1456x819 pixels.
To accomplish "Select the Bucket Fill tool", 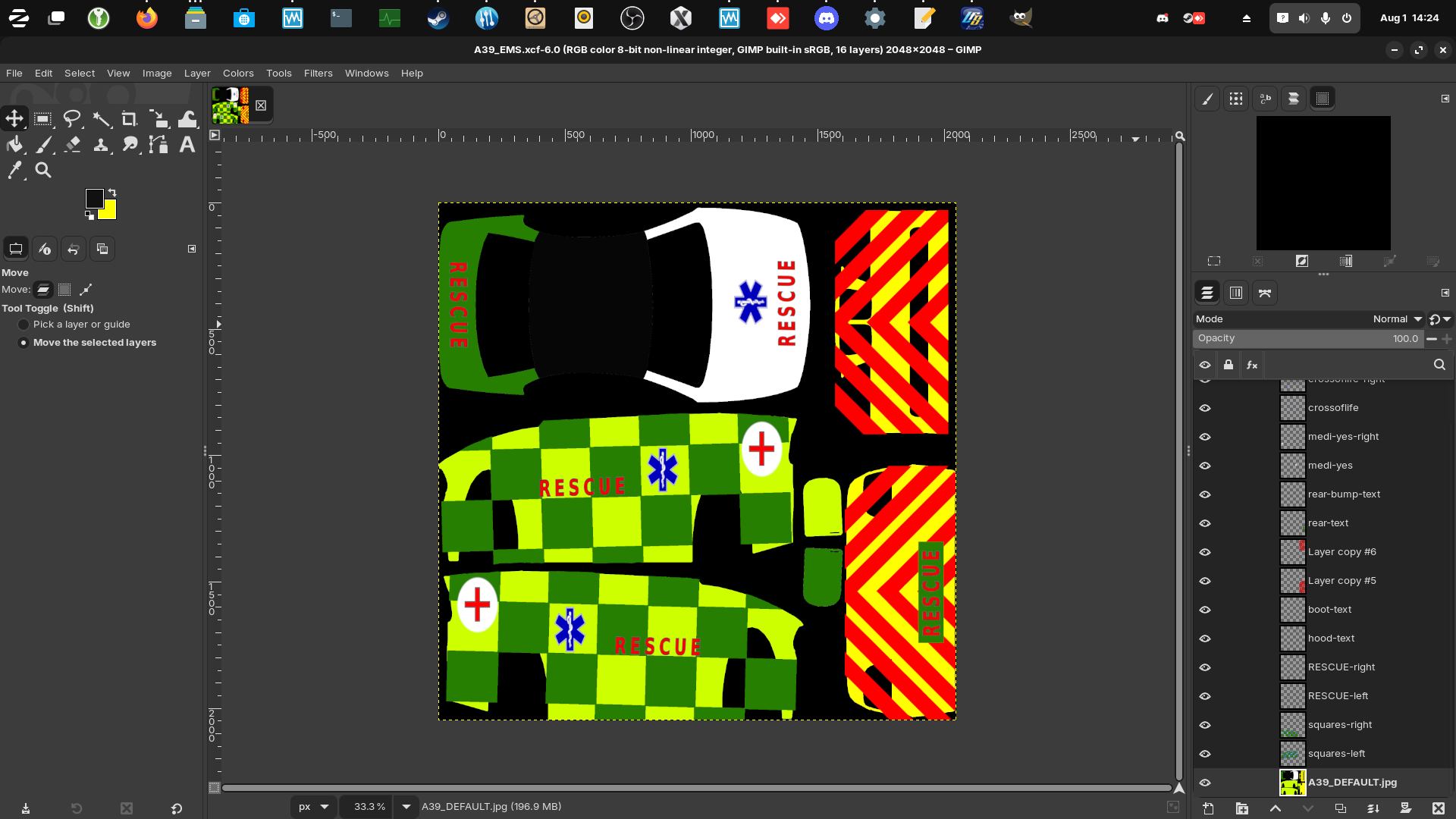I will 14,145.
